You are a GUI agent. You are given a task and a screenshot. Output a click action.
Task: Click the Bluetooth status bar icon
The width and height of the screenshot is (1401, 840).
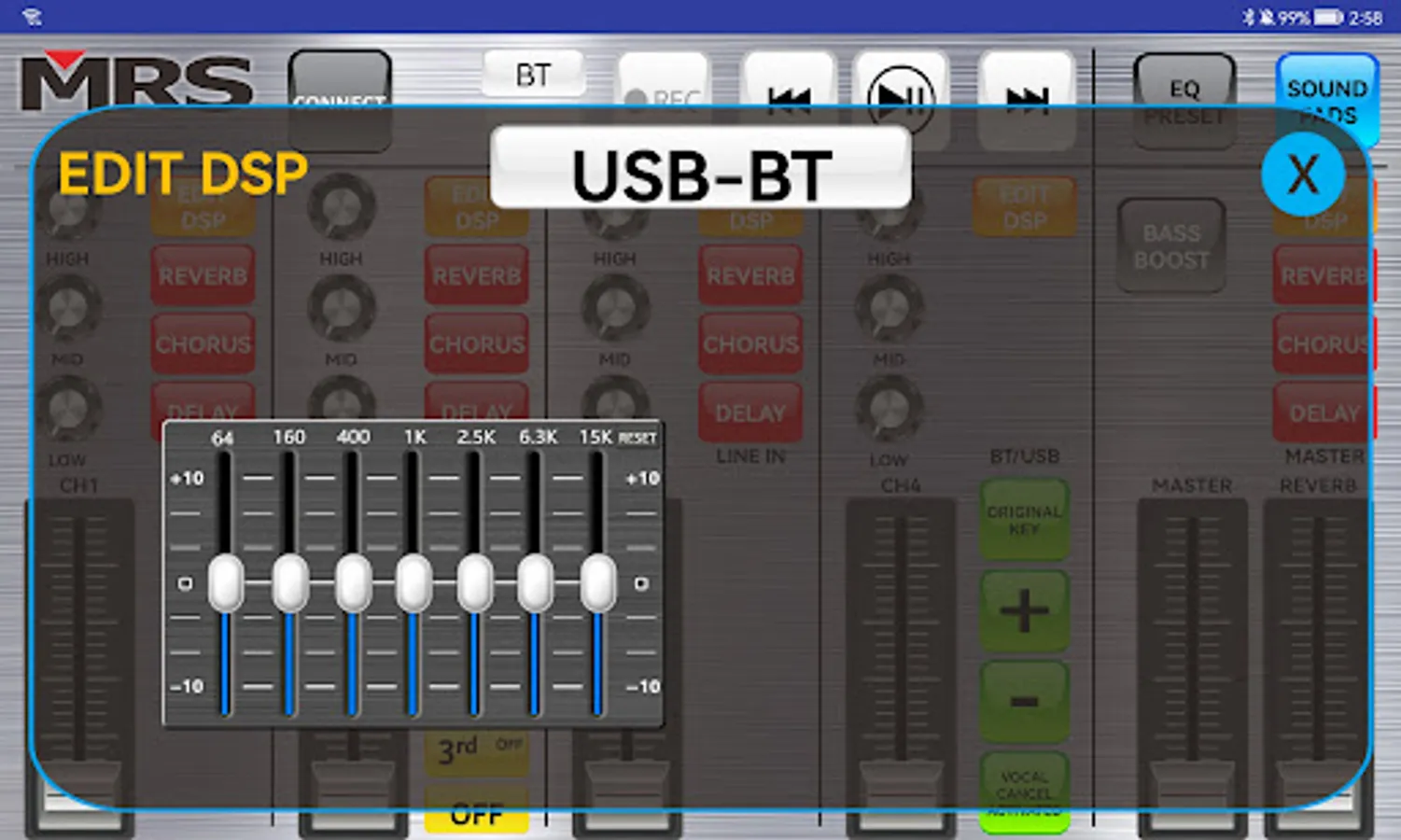[1249, 17]
